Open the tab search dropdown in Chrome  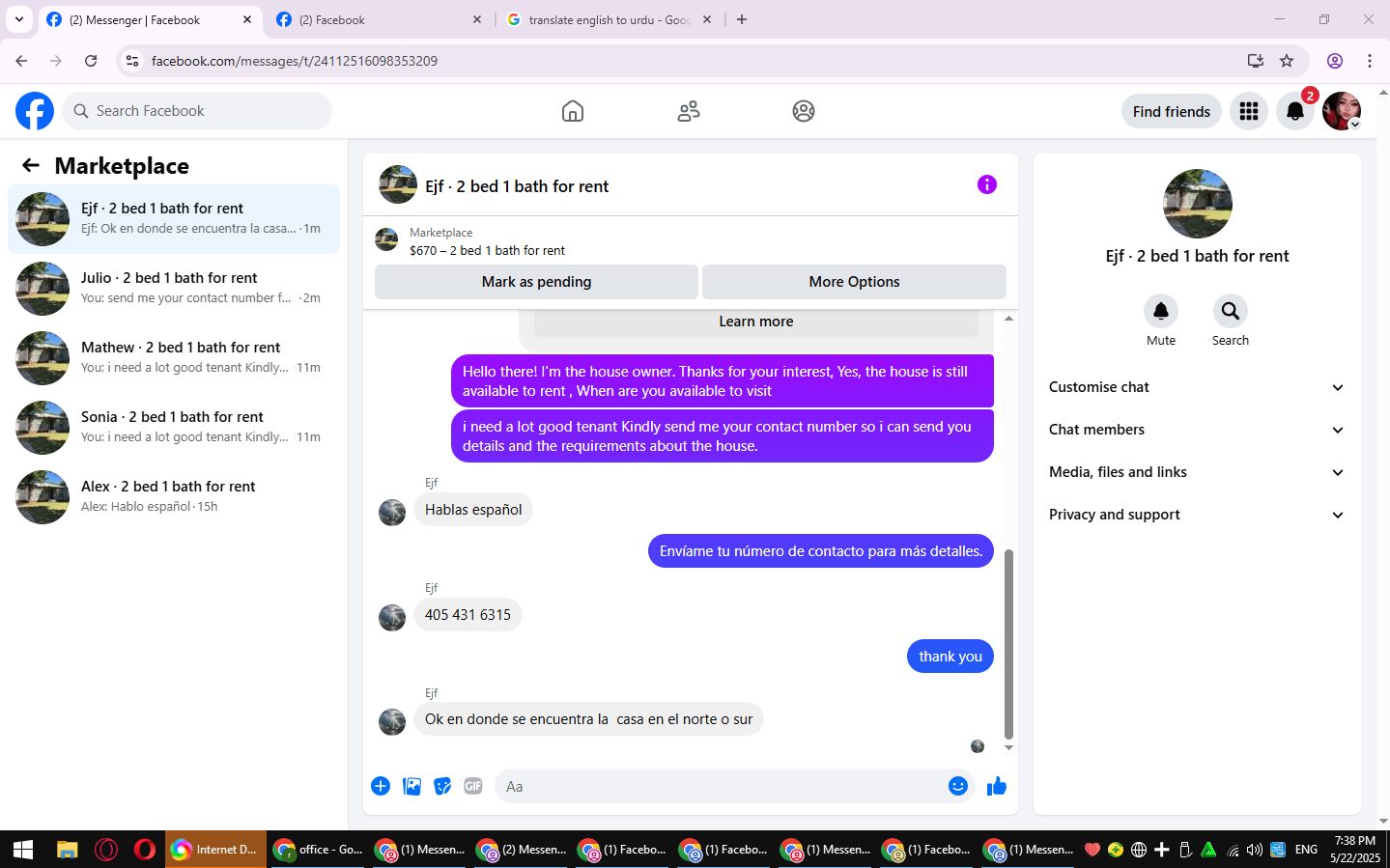[x=19, y=19]
